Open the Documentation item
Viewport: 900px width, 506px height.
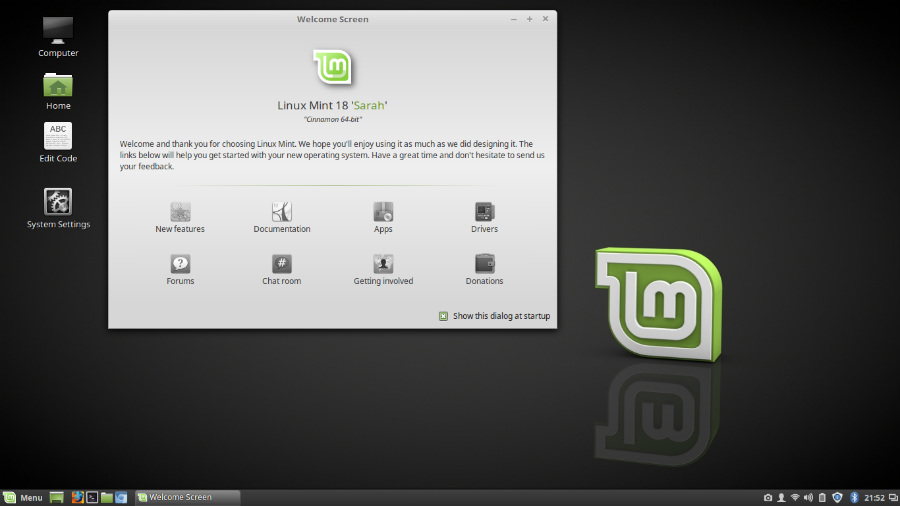pyautogui.click(x=282, y=217)
